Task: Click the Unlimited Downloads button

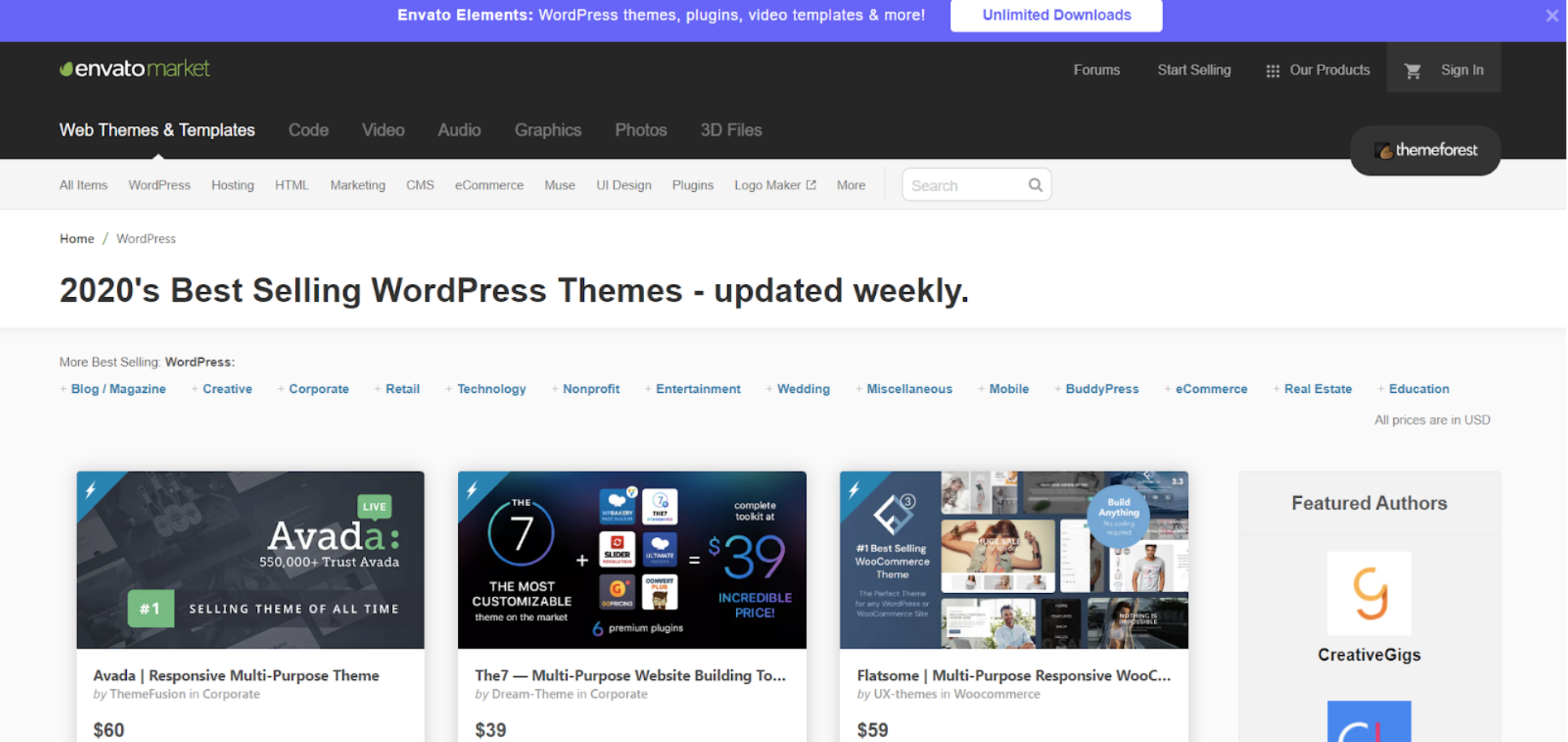Action: 1056,15
